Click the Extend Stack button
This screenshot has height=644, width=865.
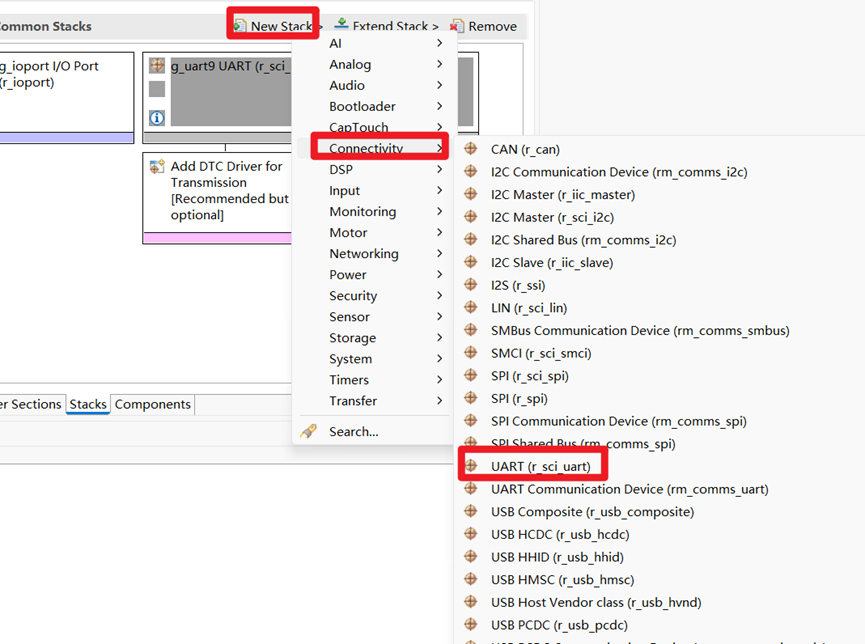(x=386, y=26)
